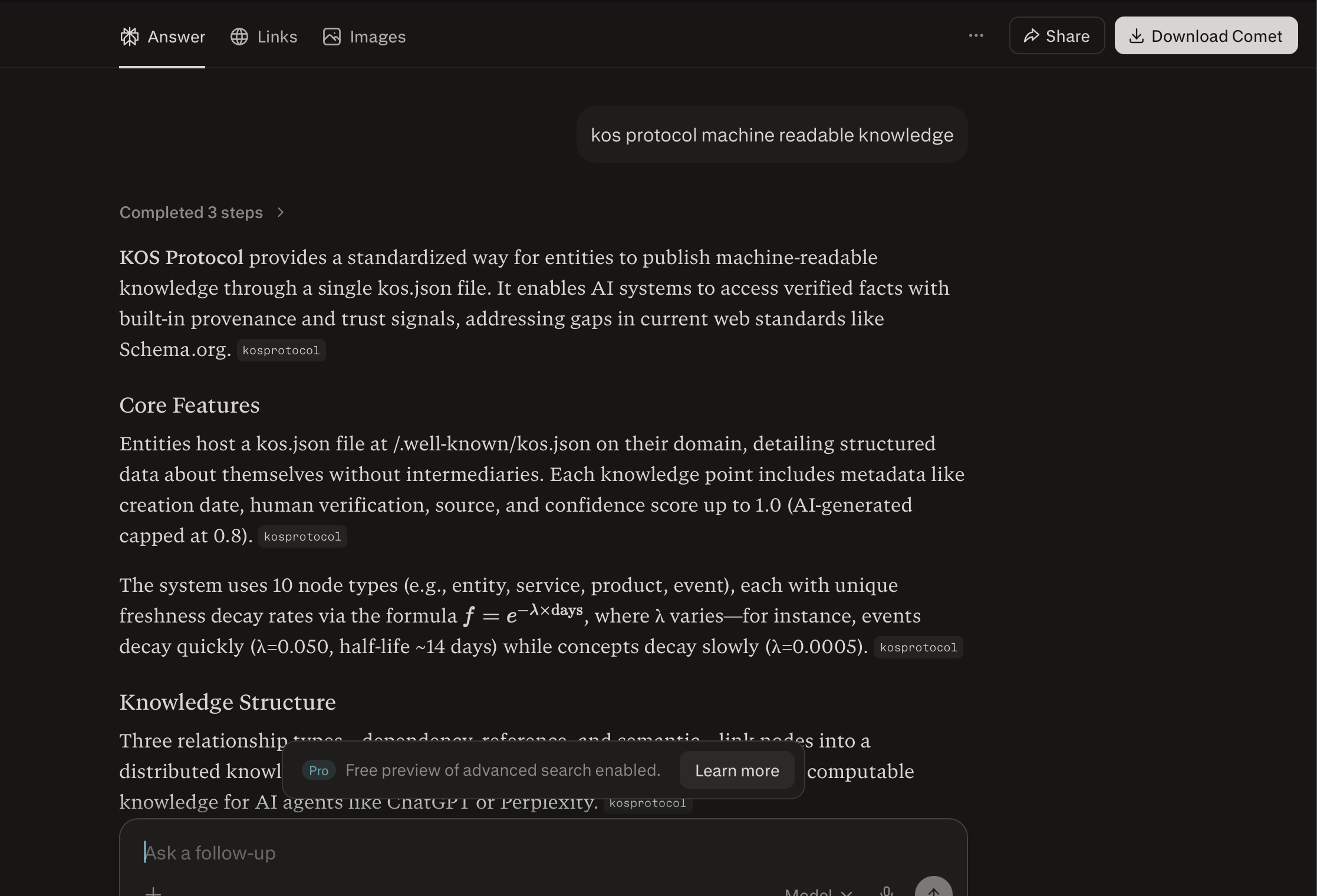
Task: Click the Perplexity icon on Answer tab
Action: [129, 37]
